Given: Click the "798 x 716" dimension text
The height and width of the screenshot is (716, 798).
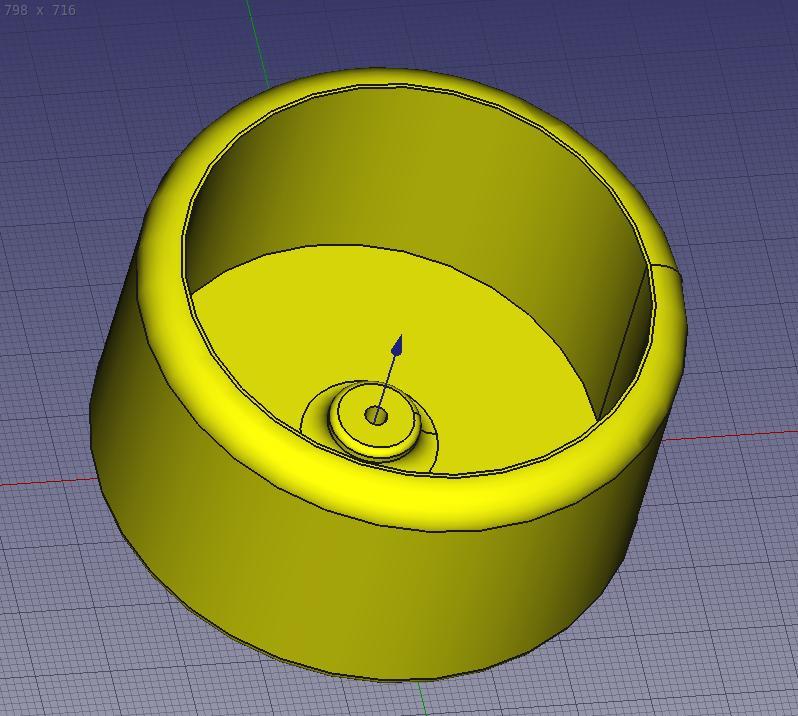Looking at the screenshot, I should click(x=40, y=10).
